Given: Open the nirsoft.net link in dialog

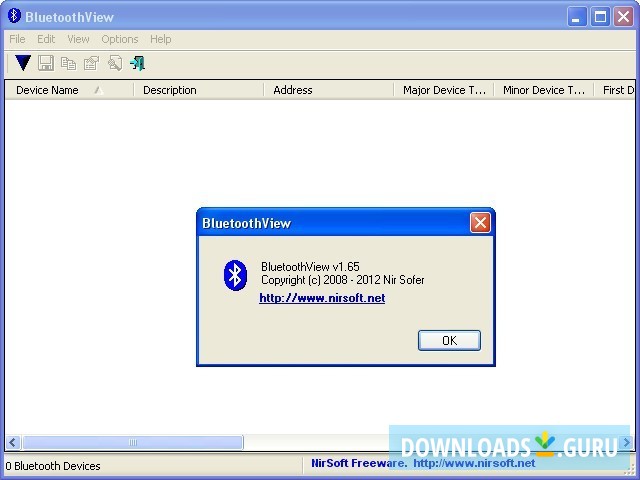Looking at the screenshot, I should tap(322, 298).
